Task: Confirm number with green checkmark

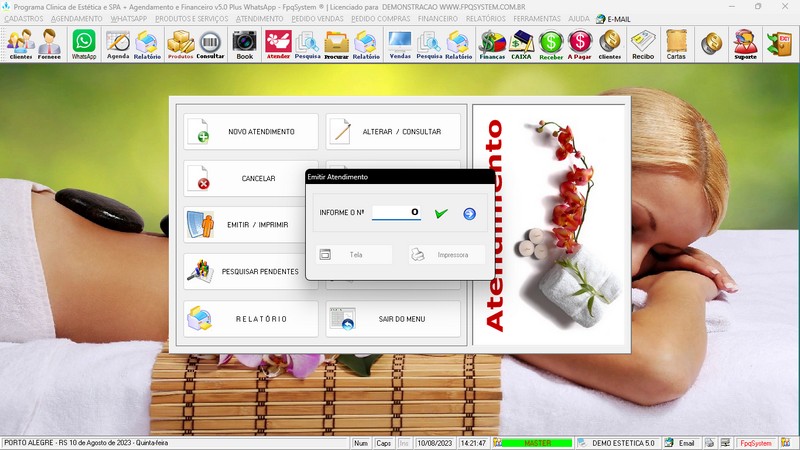Action: coord(441,213)
